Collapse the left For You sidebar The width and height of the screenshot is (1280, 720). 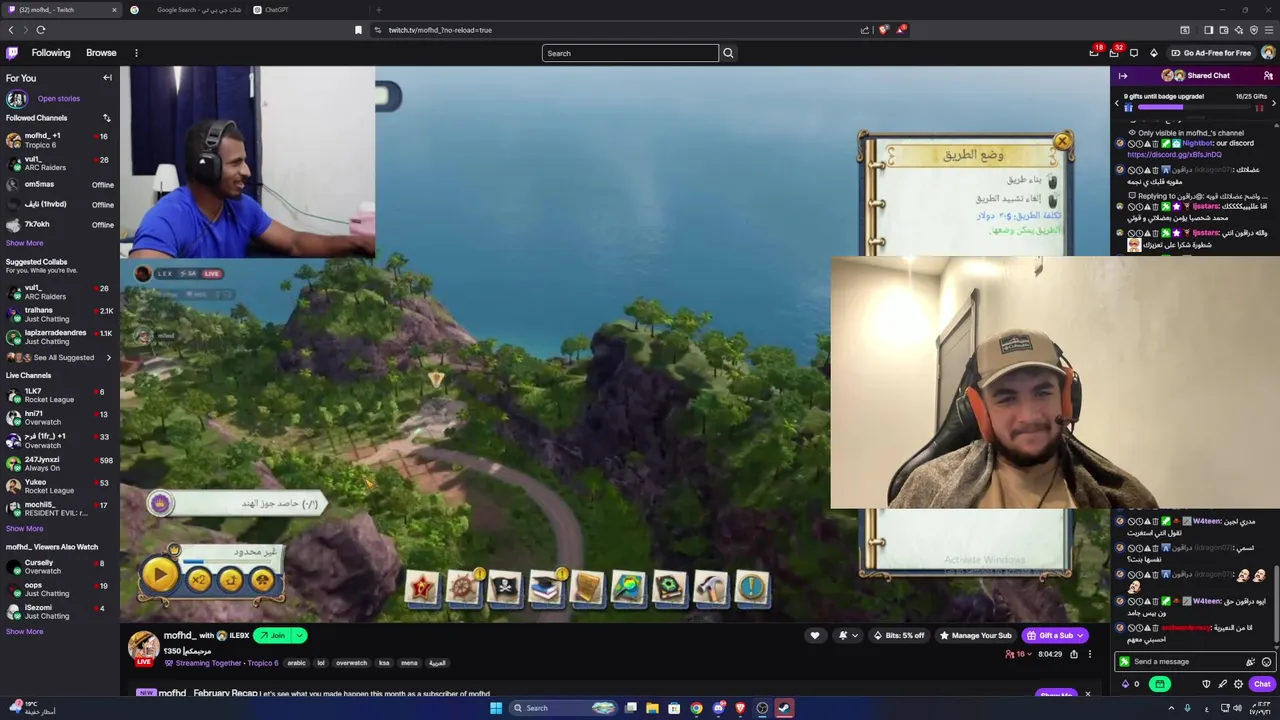click(x=107, y=78)
